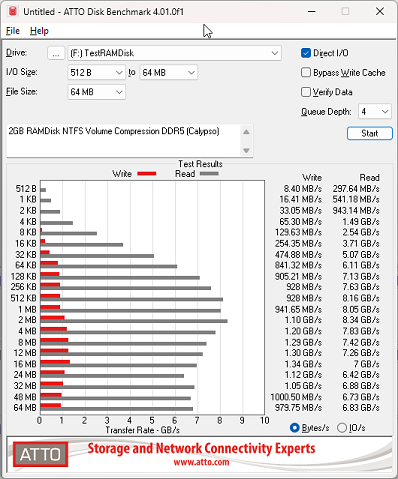Click the ATTO Disk Benchmark title bar icon
The width and height of the screenshot is (398, 479).
tap(12, 11)
